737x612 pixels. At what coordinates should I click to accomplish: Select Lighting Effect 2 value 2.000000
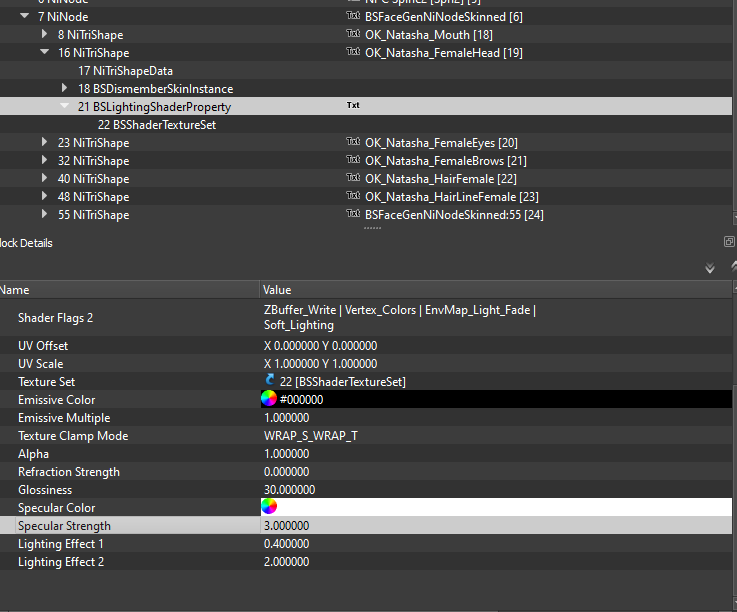tap(286, 561)
